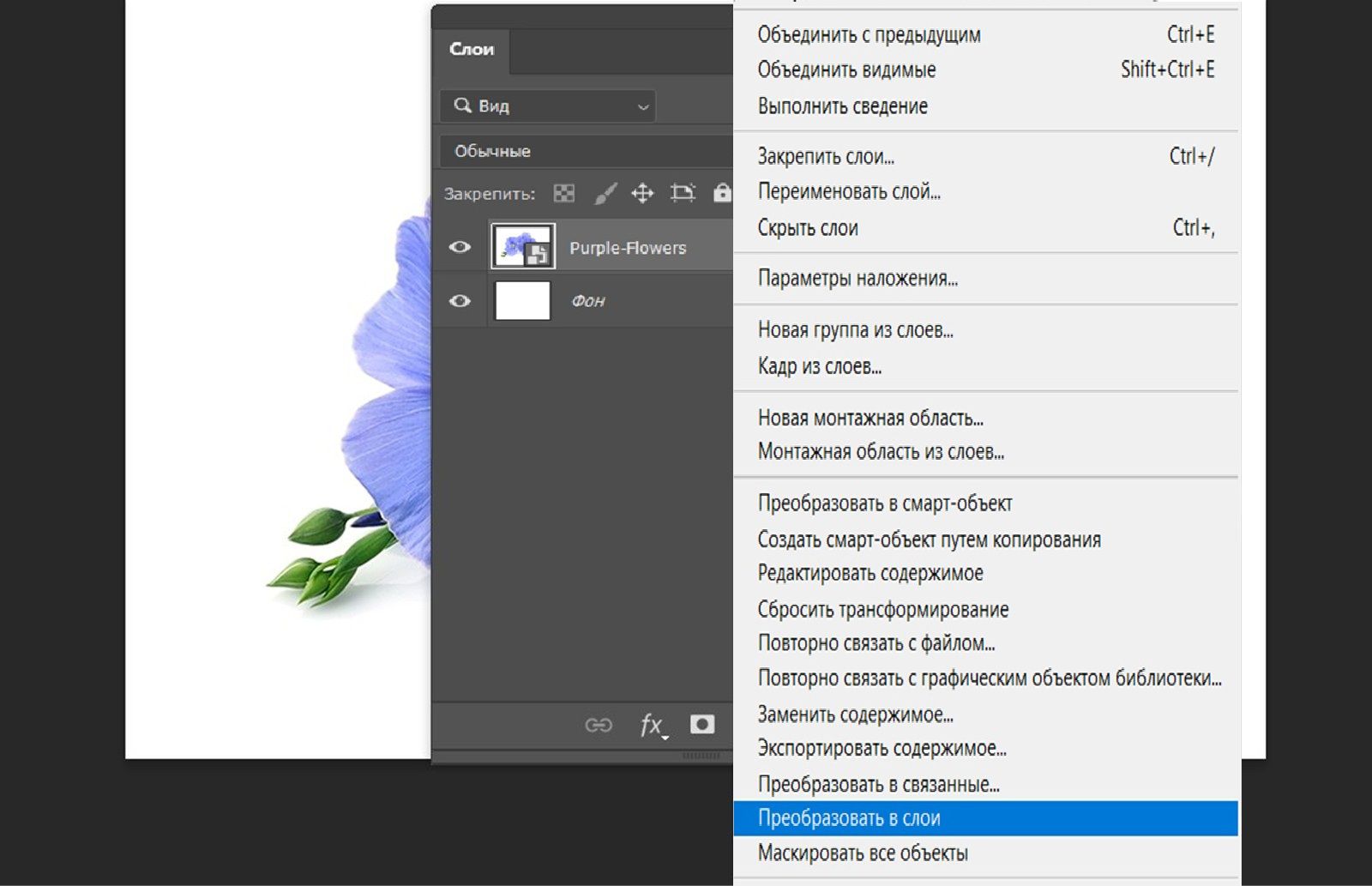The width and height of the screenshot is (1372, 886).
Task: Lock image pixels using the brush icon
Action: tap(605, 192)
